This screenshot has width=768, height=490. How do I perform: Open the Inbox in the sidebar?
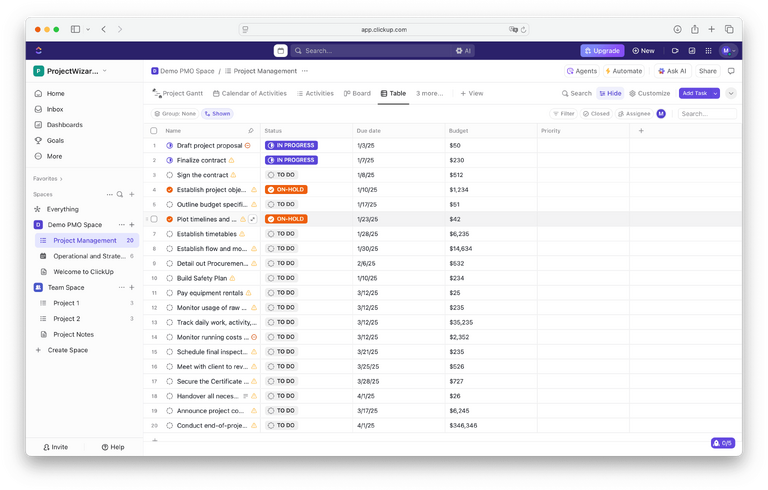point(54,109)
